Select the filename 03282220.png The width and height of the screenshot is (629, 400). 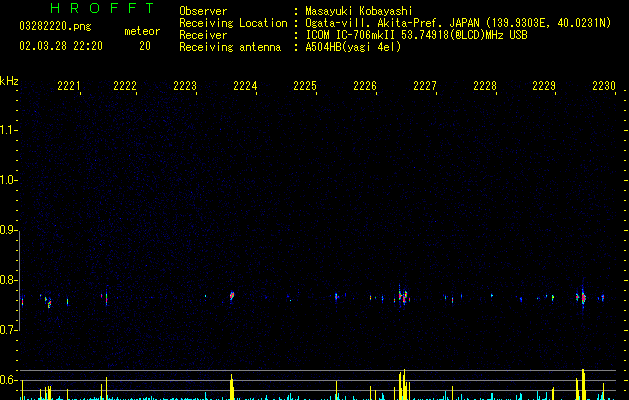55,27
